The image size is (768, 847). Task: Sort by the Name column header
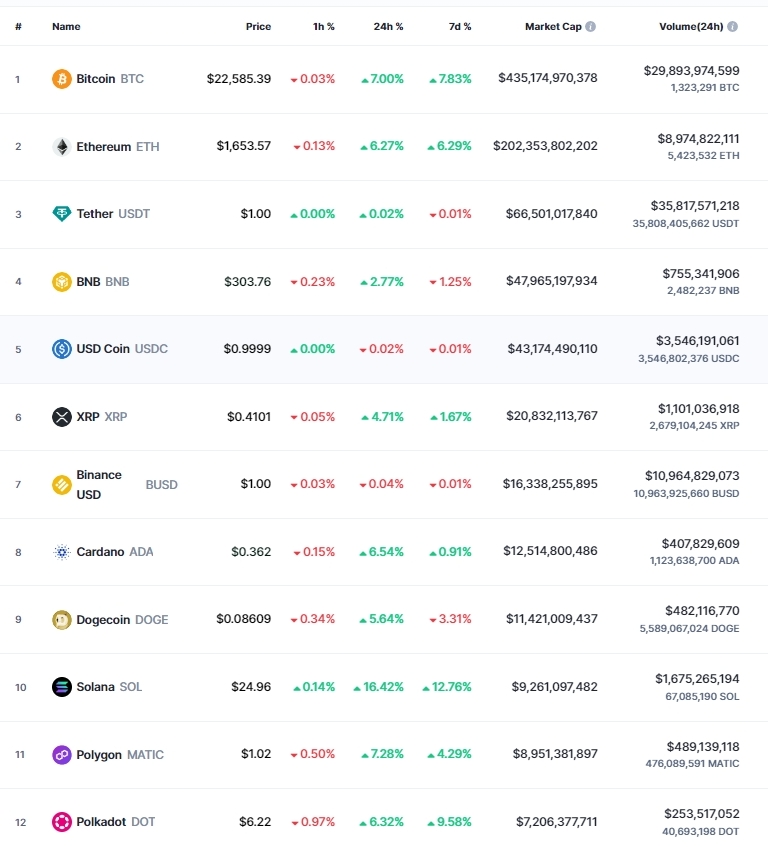coord(66,26)
